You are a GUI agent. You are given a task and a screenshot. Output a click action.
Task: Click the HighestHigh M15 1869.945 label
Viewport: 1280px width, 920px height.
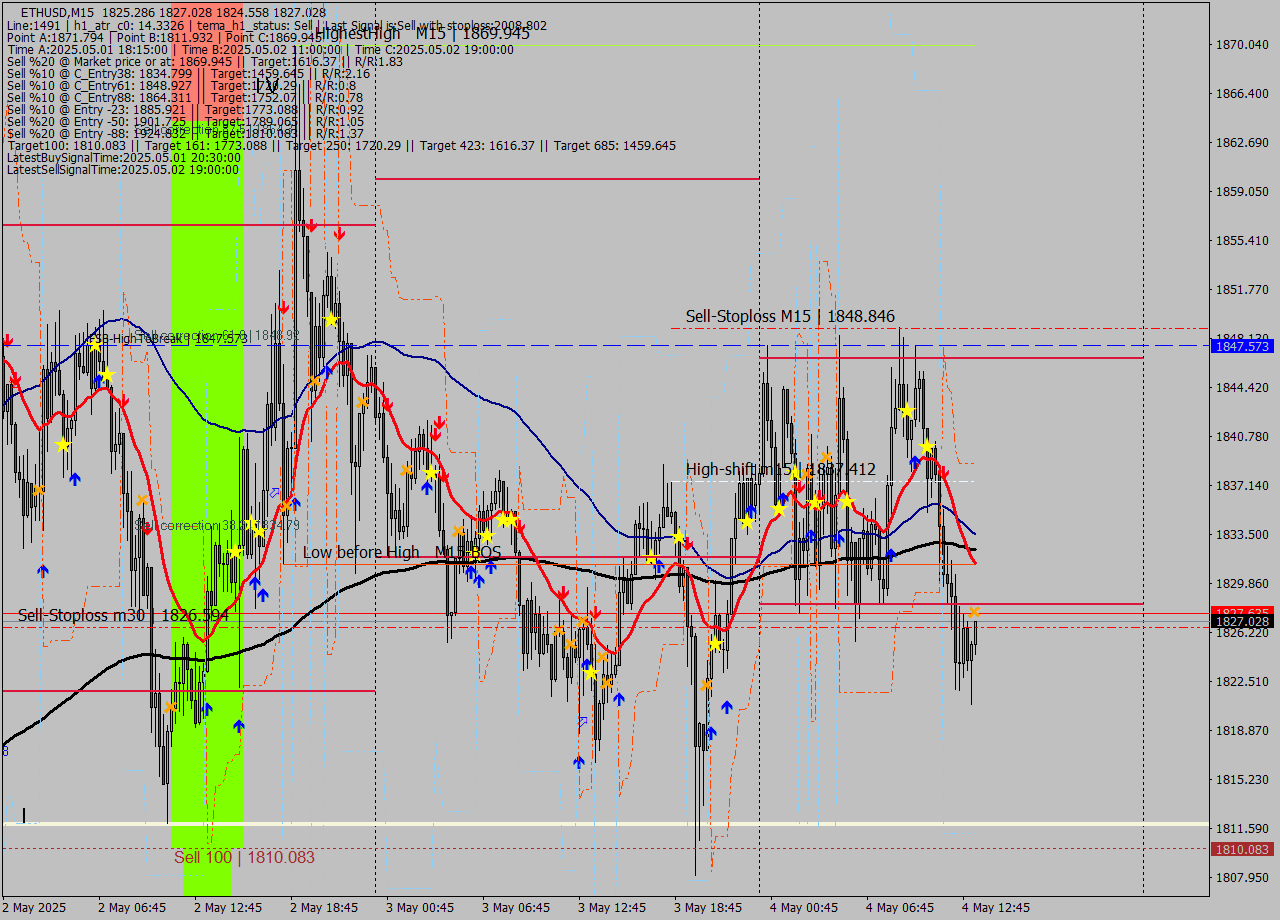pyautogui.click(x=422, y=34)
